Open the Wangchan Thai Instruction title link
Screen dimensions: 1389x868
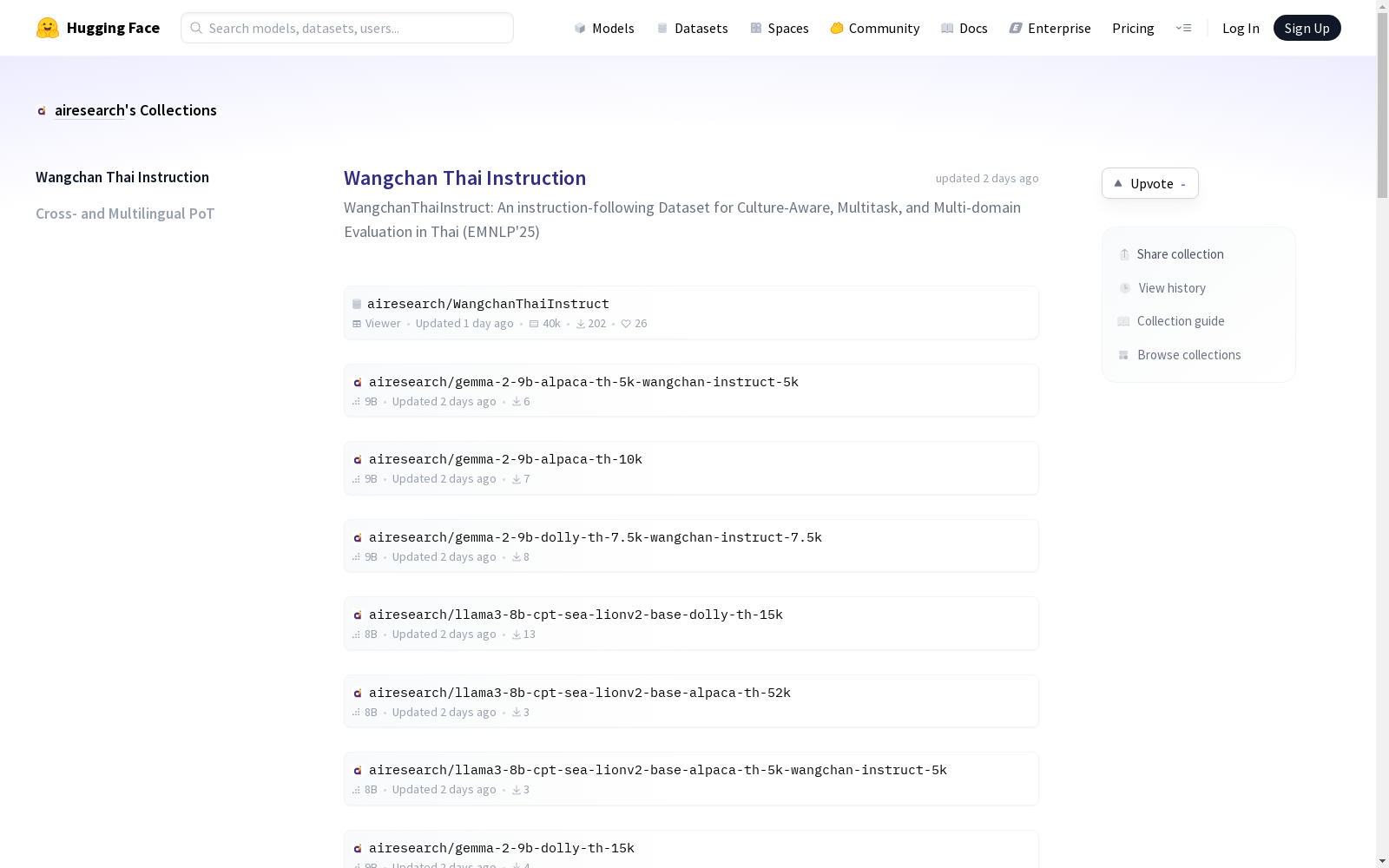pos(465,178)
